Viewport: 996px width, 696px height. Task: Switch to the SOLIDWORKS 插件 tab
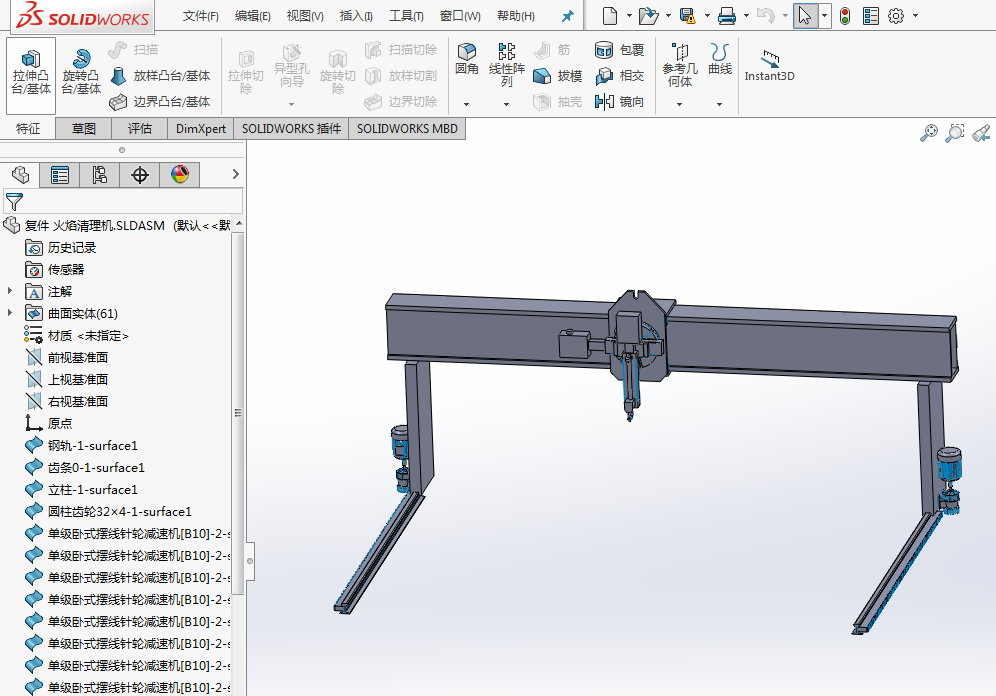291,129
